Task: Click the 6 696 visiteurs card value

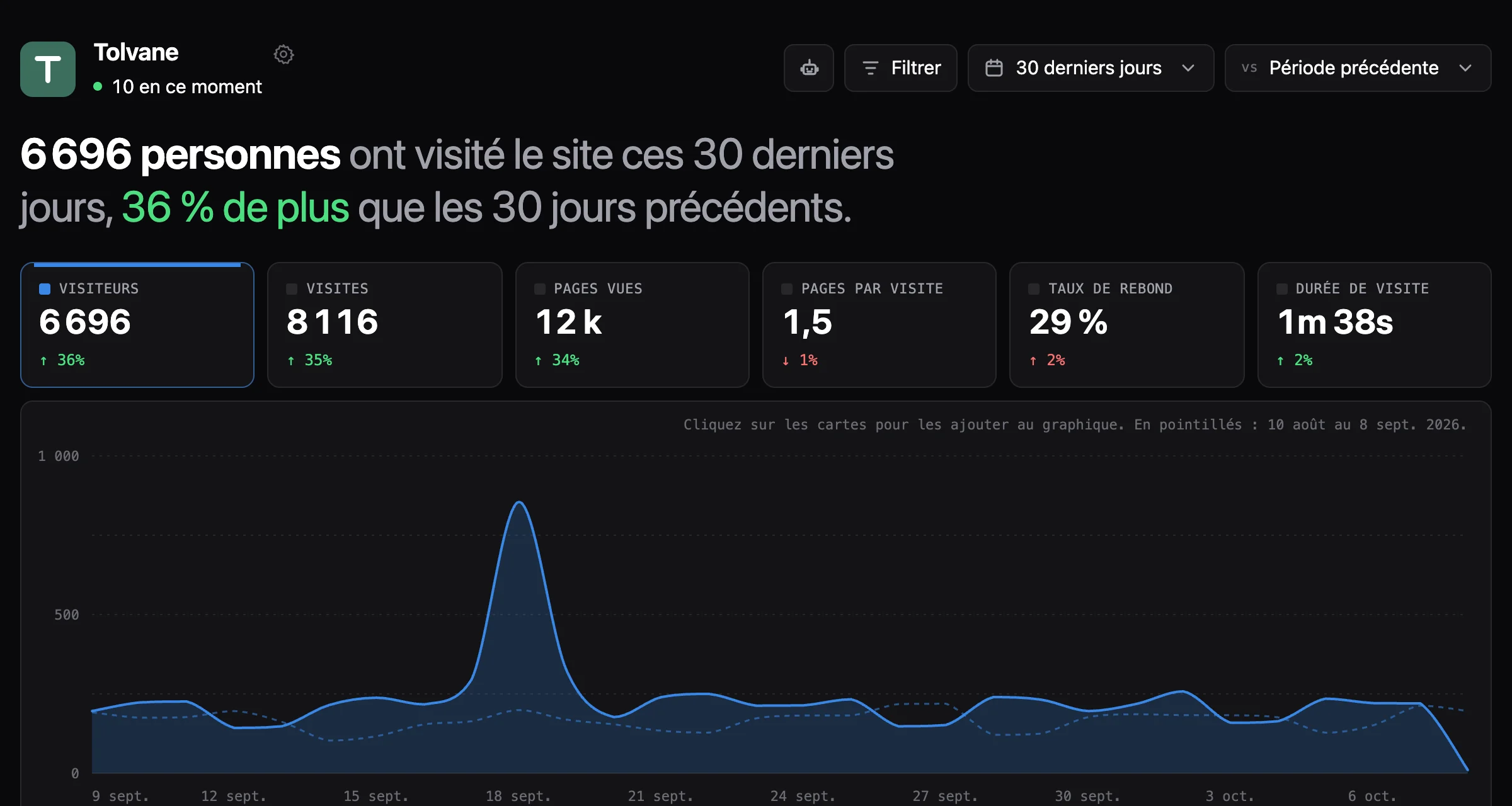Action: 85,322
